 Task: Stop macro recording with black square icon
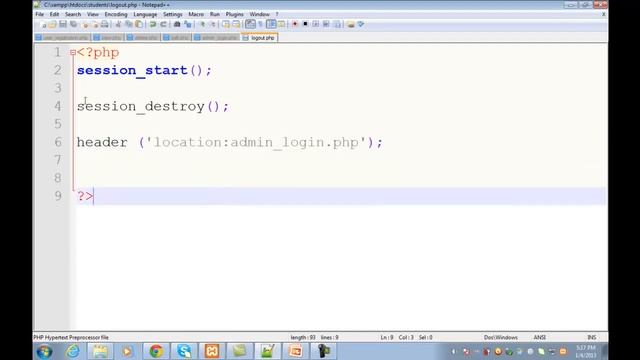pos(305,24)
